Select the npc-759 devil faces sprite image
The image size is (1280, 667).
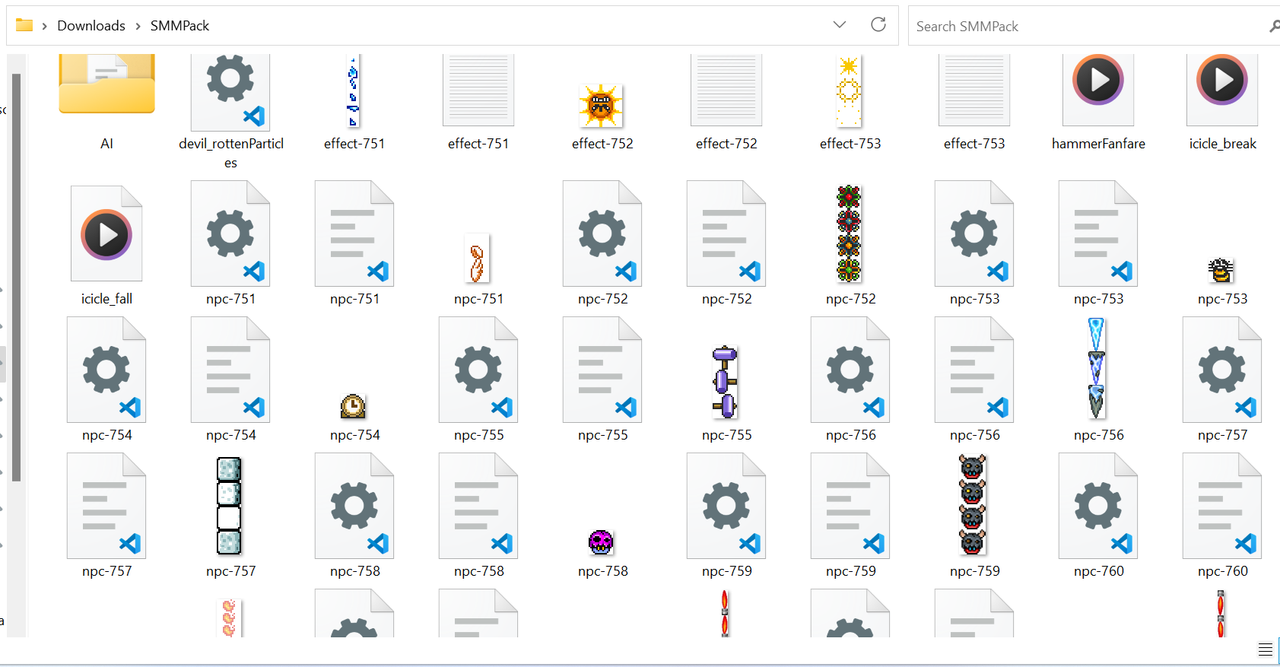coord(973,506)
